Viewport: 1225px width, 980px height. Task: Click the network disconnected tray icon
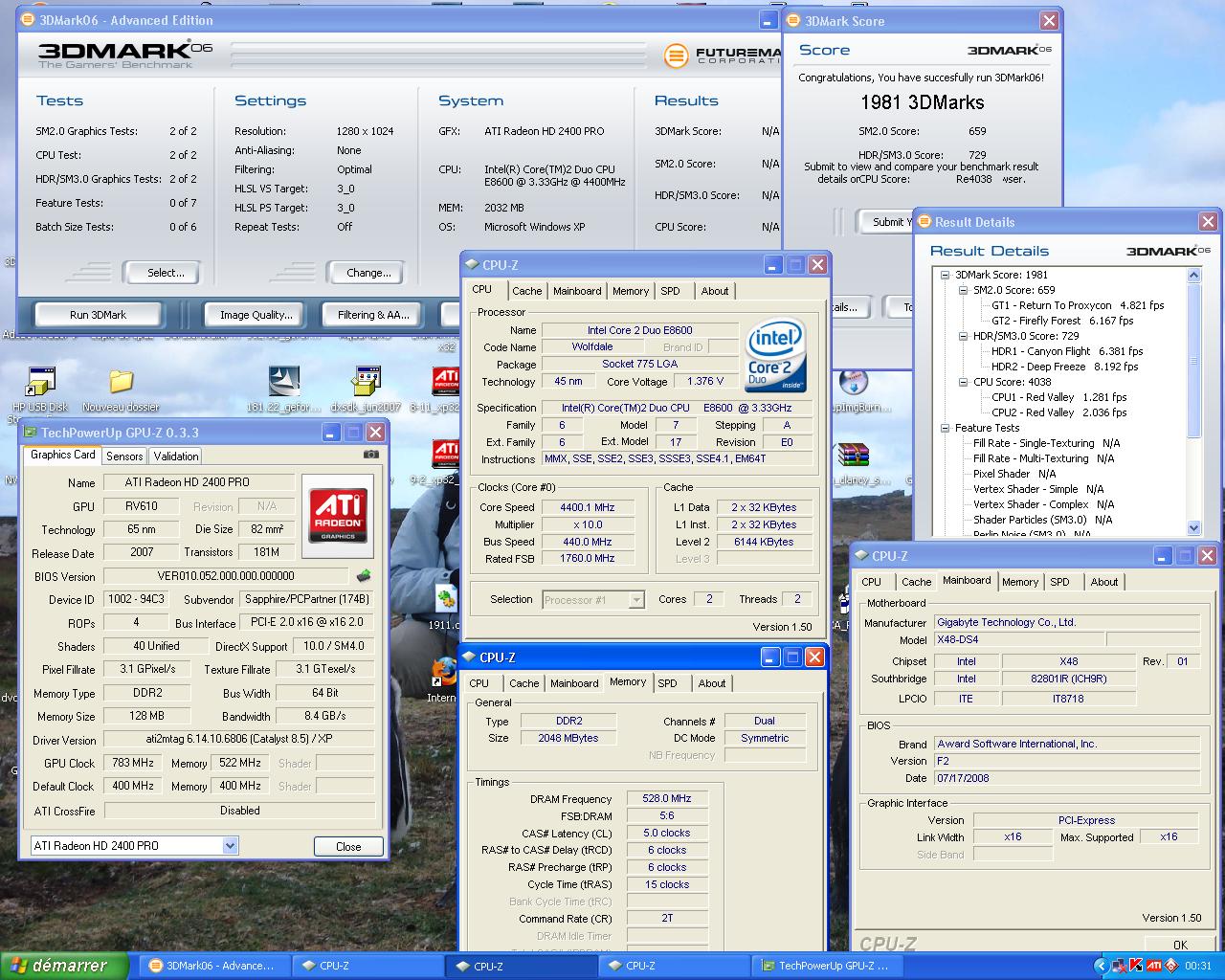[x=1119, y=966]
